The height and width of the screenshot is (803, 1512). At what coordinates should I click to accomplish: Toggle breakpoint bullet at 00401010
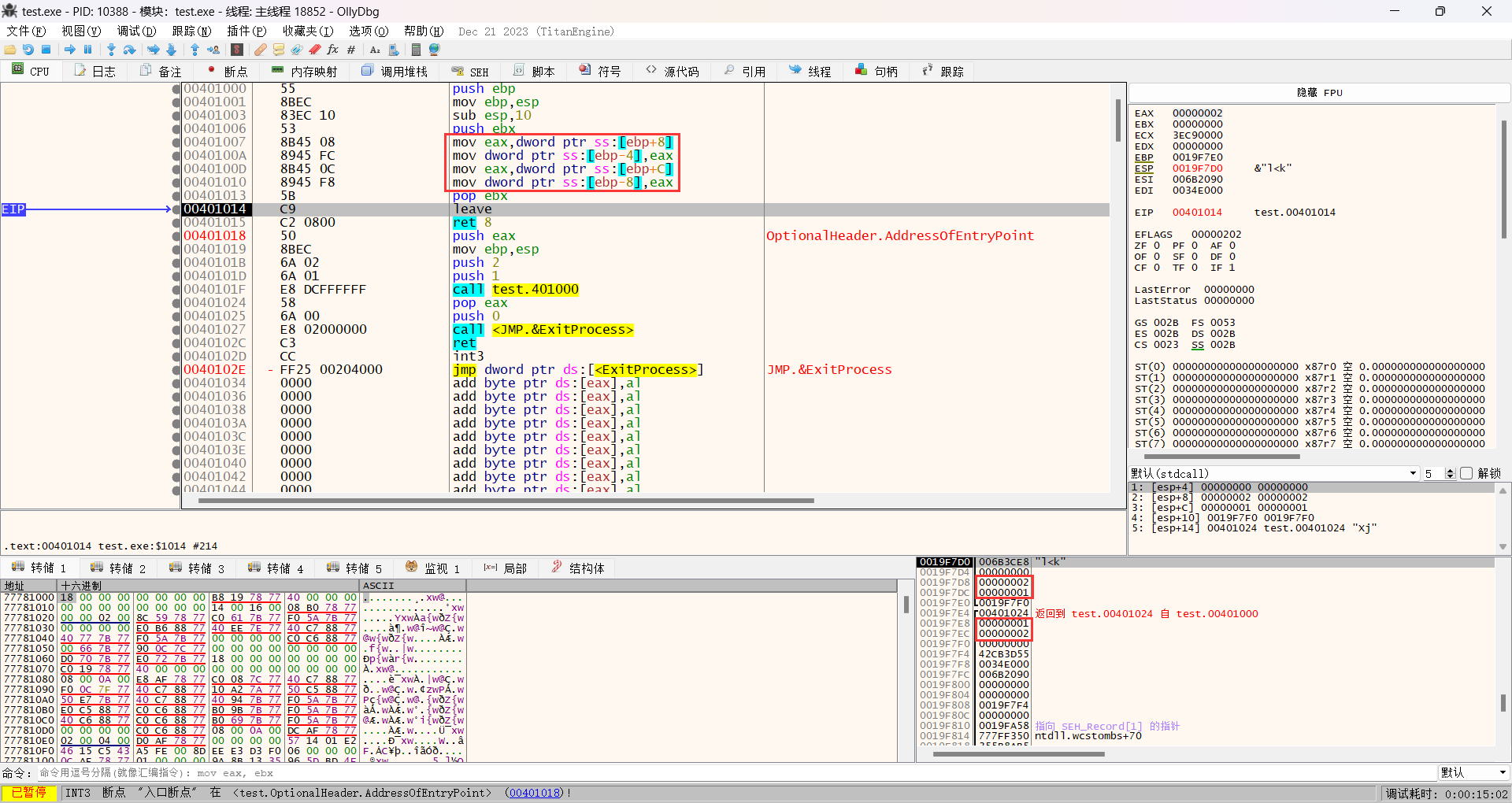tap(176, 183)
